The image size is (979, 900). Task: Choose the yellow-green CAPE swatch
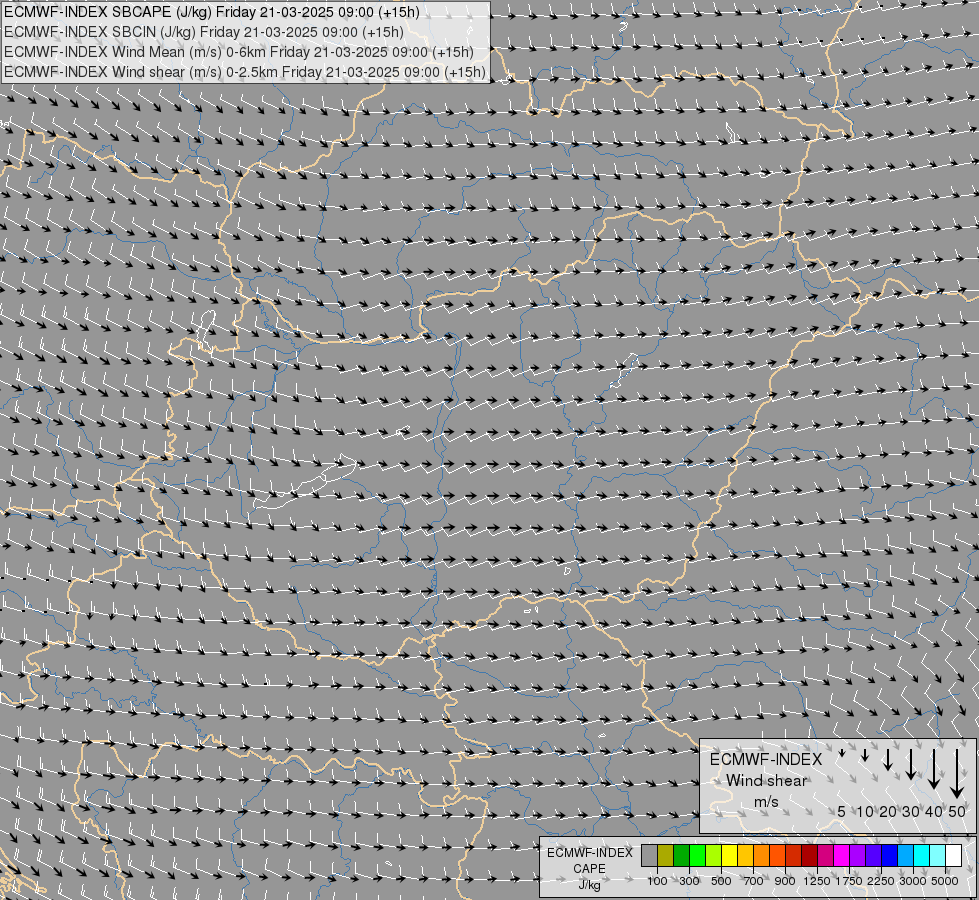714,856
